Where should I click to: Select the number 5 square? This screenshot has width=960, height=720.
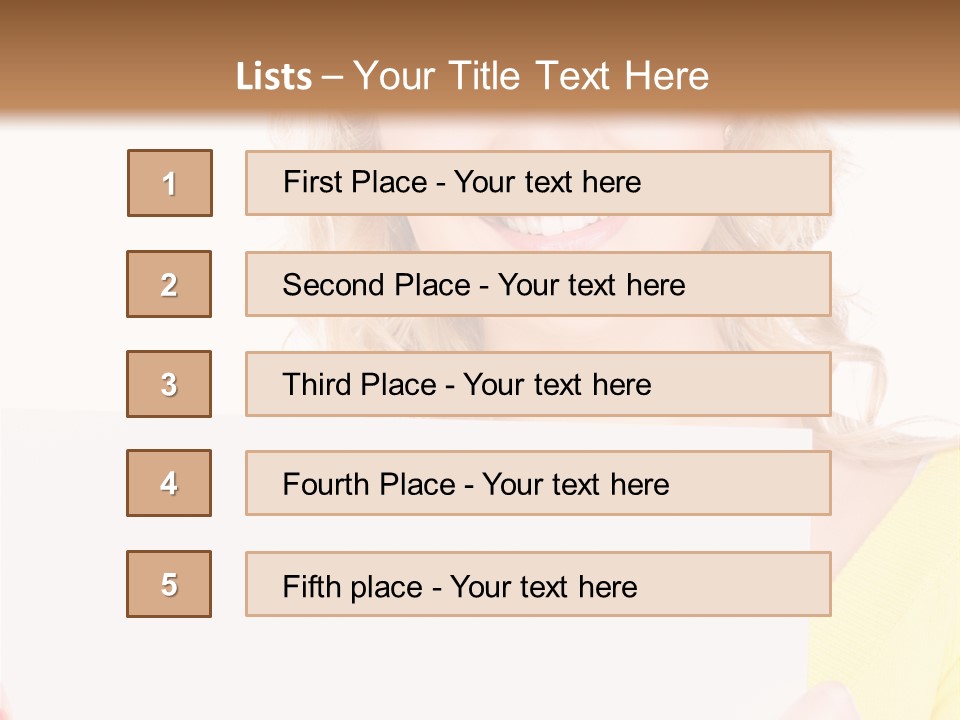click(x=169, y=583)
